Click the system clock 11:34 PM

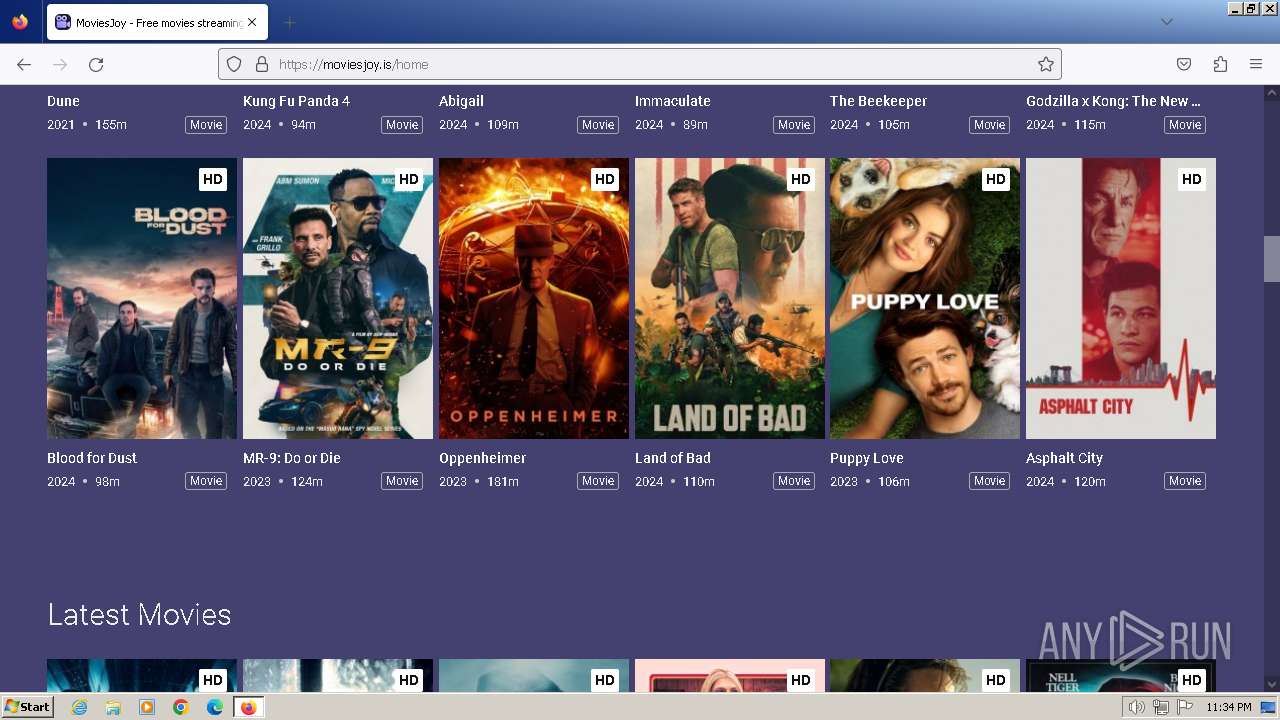[x=1229, y=707]
